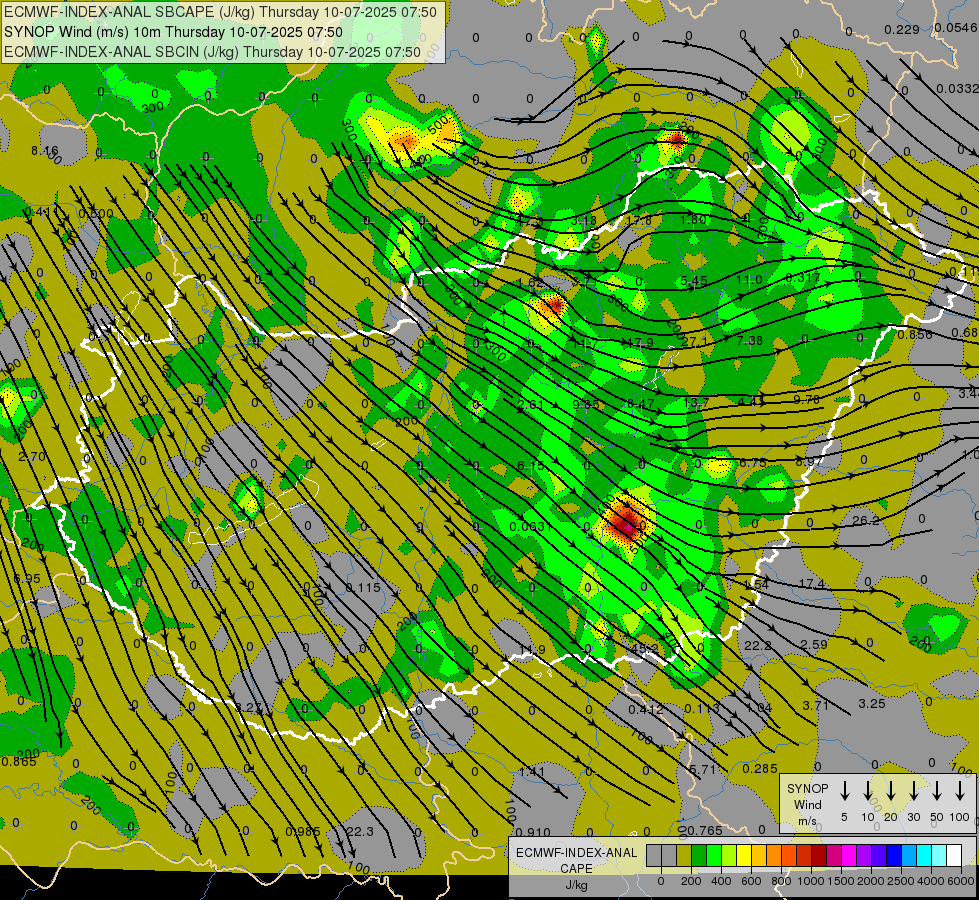The image size is (979, 900).
Task: Click the CIN value '0.765' on the map
Action: click(704, 831)
